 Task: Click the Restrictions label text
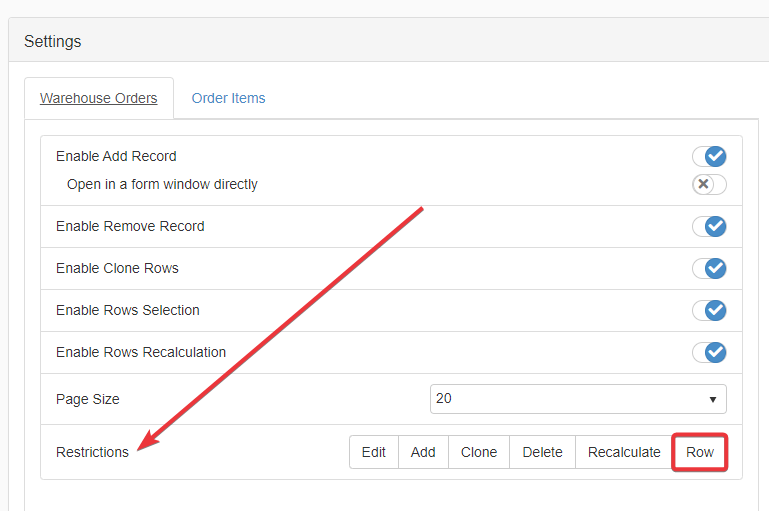coord(92,452)
